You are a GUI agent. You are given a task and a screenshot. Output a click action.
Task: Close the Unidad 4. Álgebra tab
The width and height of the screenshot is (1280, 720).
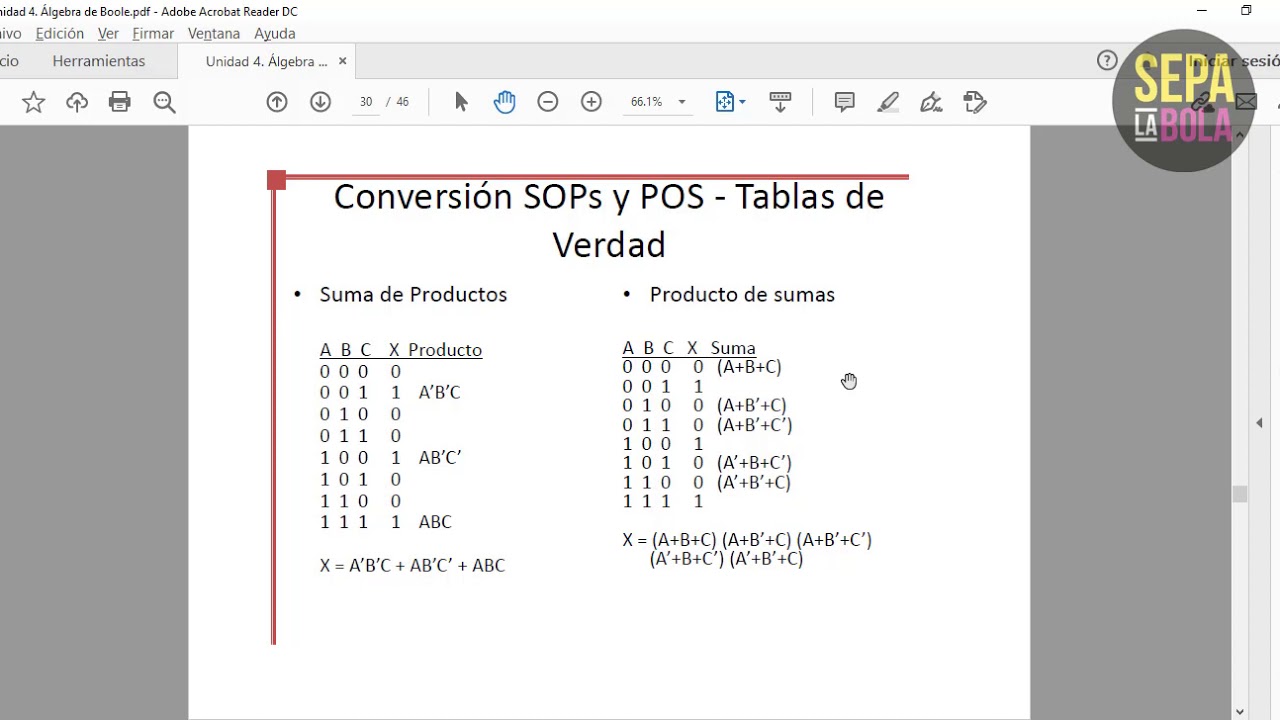pyautogui.click(x=342, y=61)
